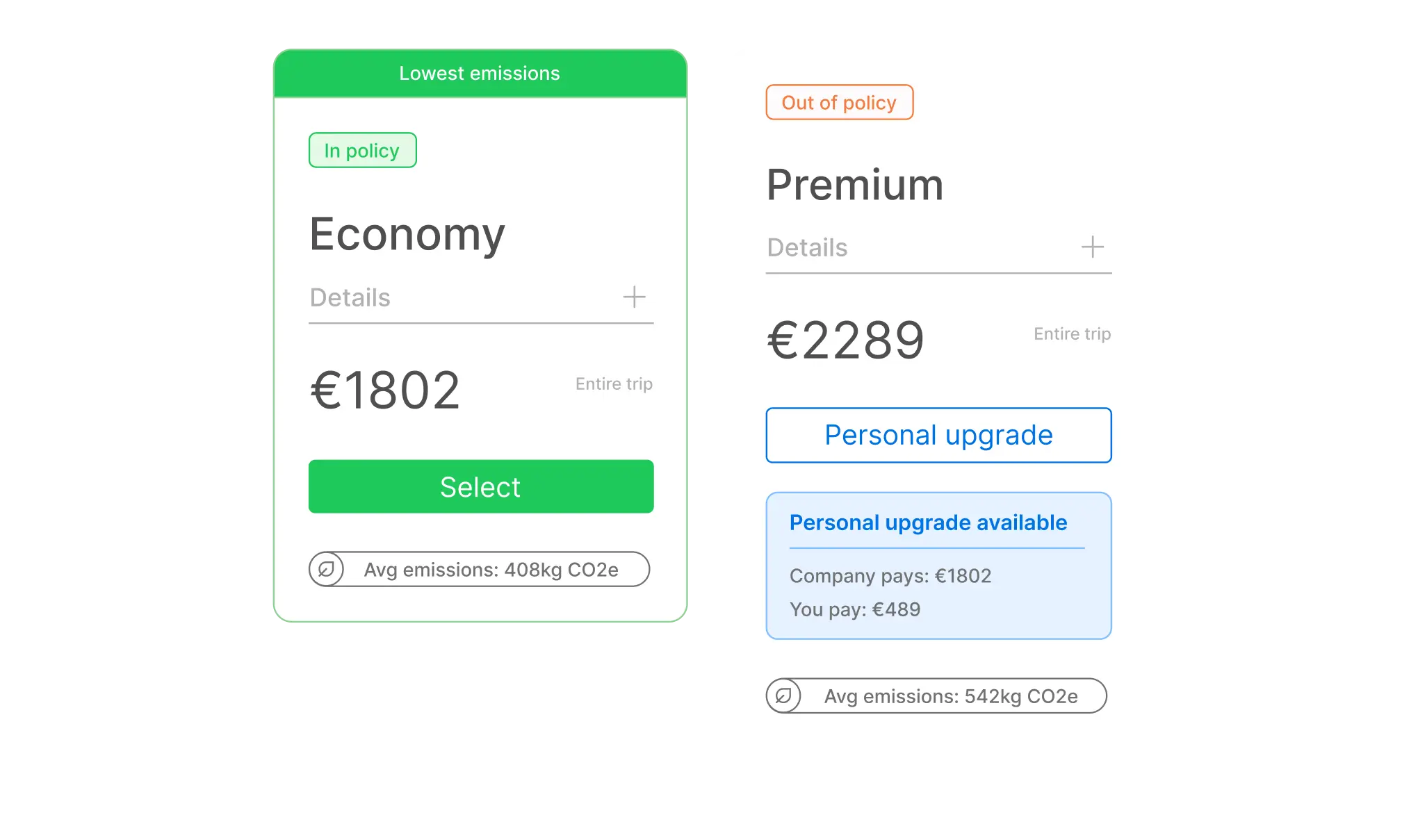Click the Economy fare title
The image size is (1418, 840).
pos(407,234)
